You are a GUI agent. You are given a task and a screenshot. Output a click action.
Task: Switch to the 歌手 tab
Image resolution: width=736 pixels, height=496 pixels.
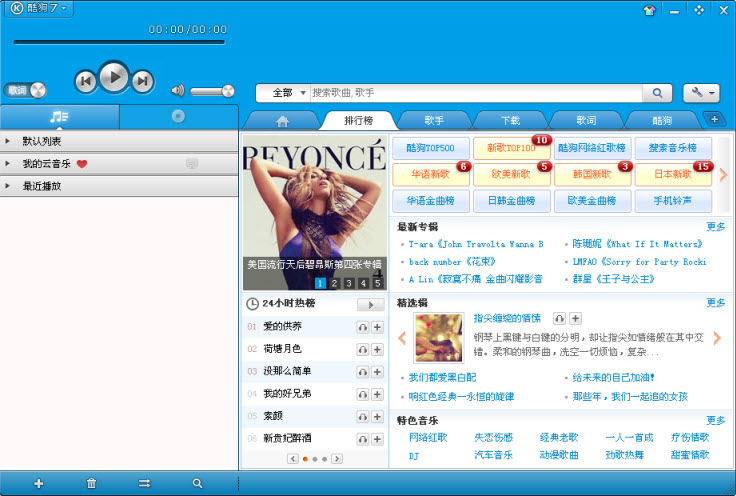click(x=433, y=120)
